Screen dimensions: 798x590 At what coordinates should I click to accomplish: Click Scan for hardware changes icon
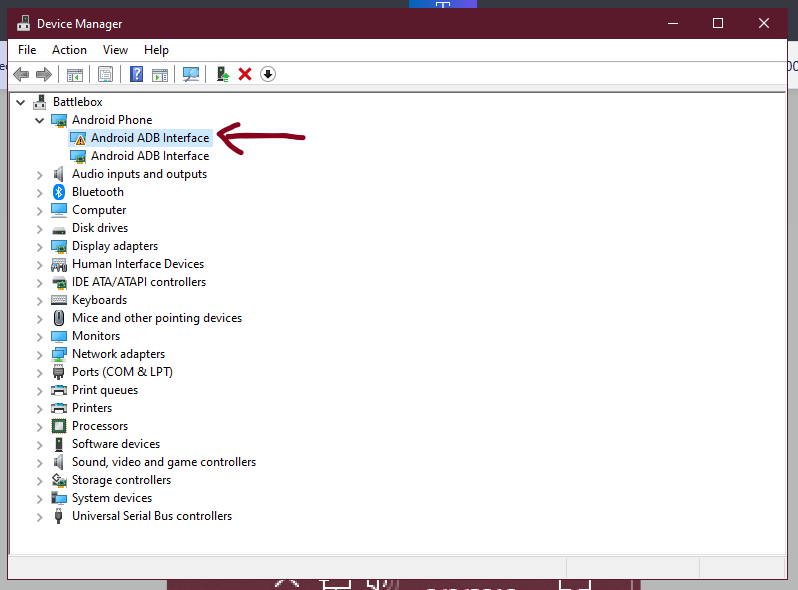191,74
